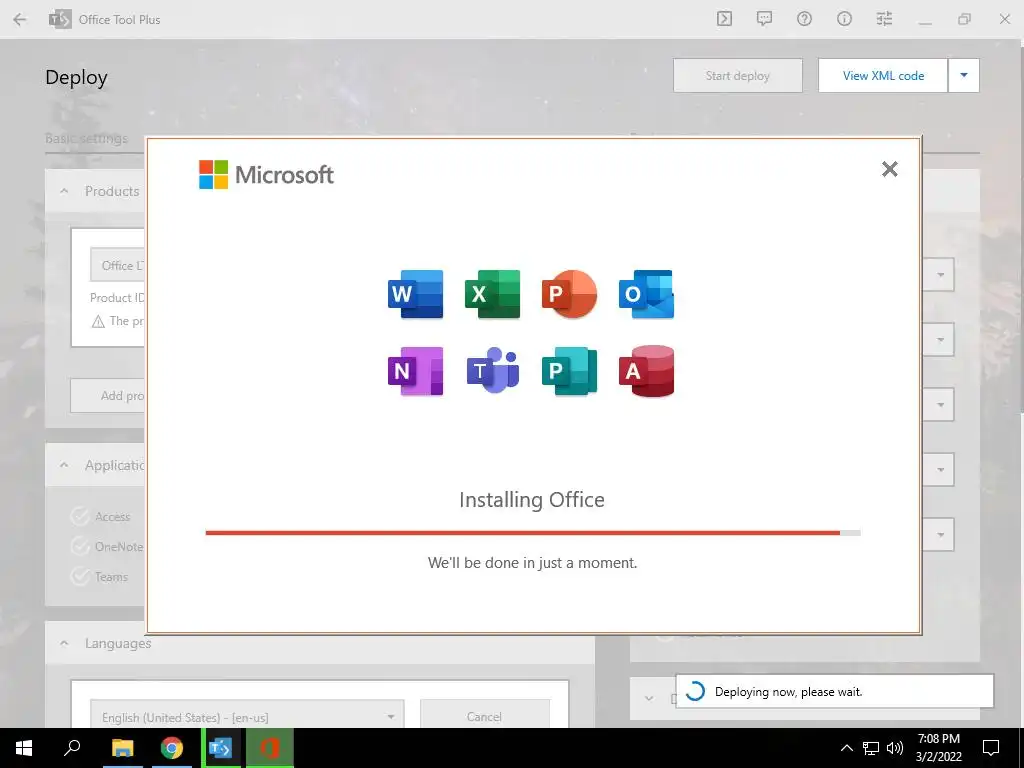Go back using Office Tool Plus arrow
The image size is (1024, 768).
click(x=20, y=20)
